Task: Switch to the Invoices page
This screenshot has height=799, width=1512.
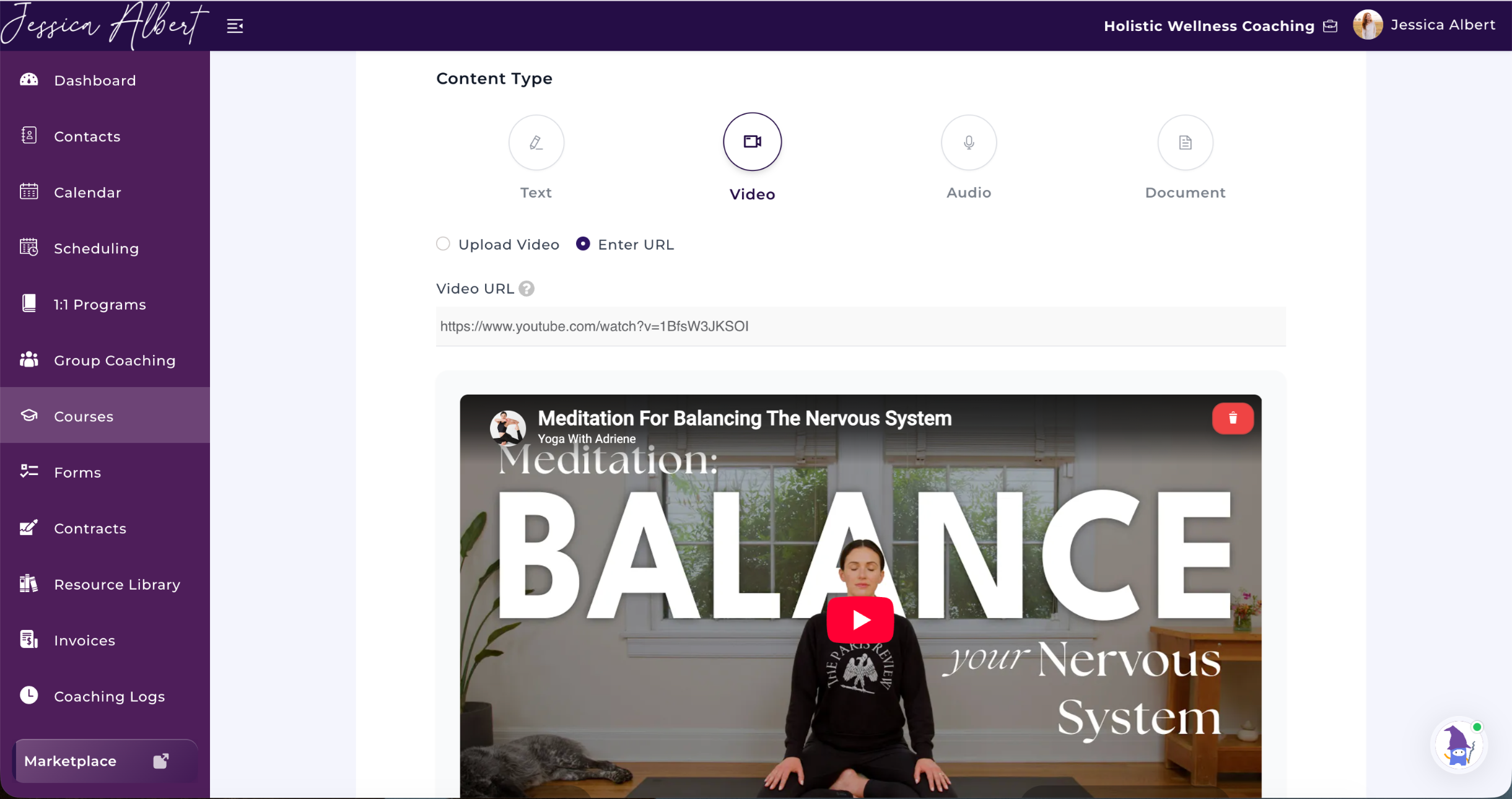Action: coord(105,640)
